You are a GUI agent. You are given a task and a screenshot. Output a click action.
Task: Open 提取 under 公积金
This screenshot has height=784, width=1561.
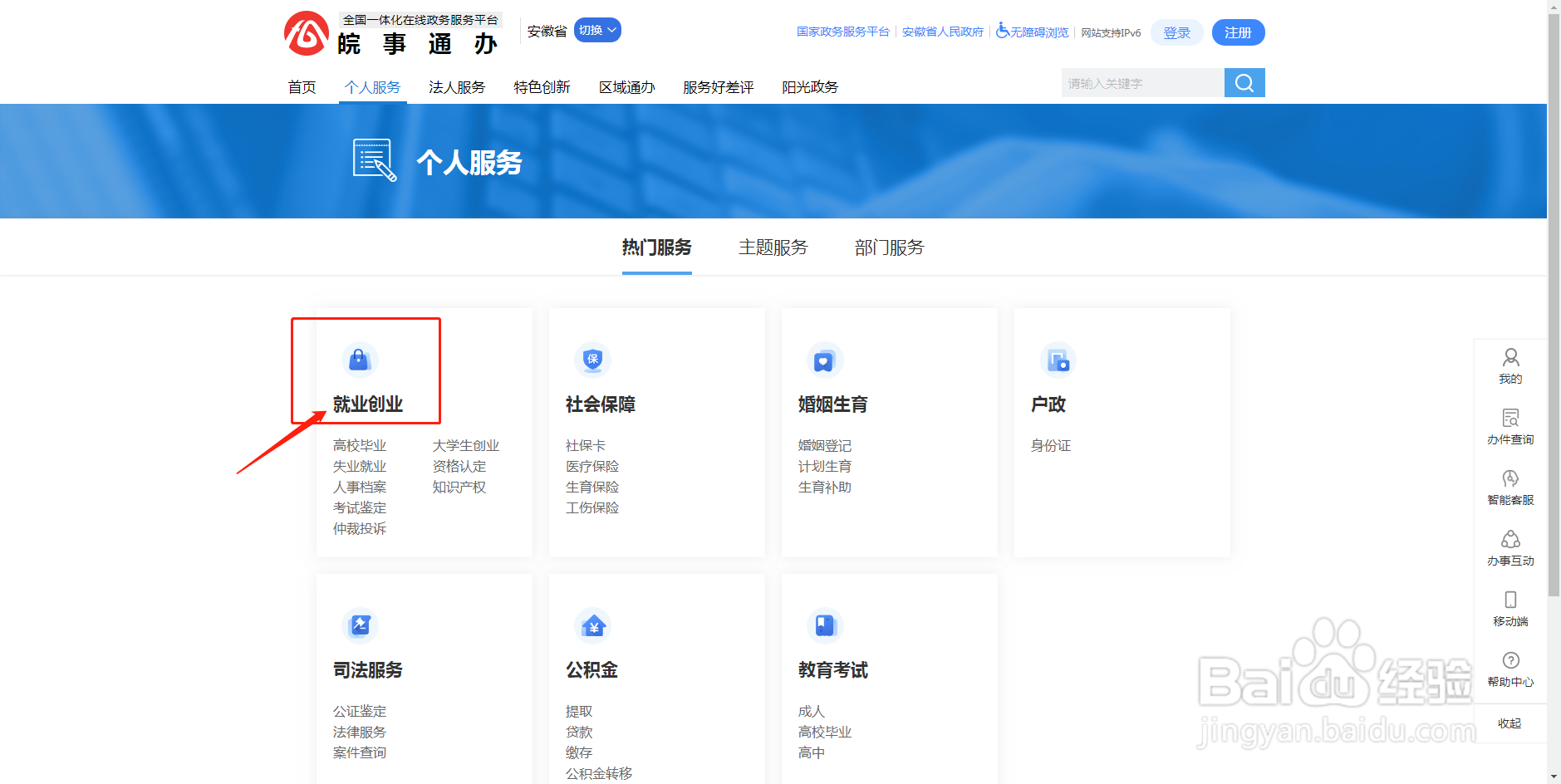click(579, 712)
